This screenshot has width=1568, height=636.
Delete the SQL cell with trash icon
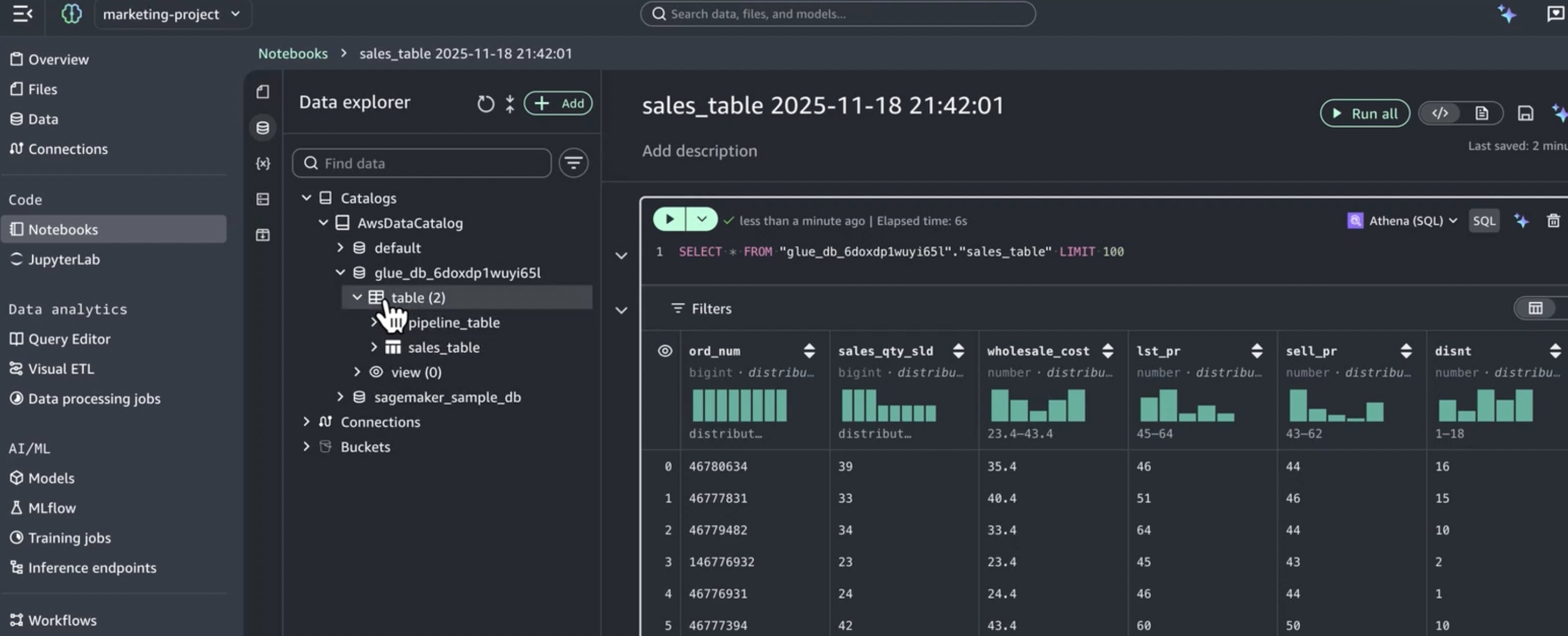tap(1554, 220)
